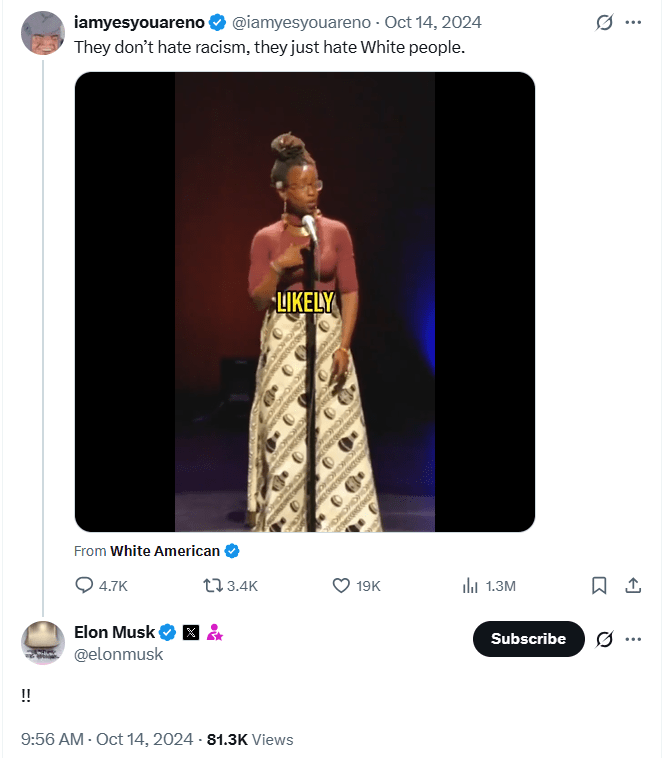Like the post with 19K likes
This screenshot has width=666, height=758.
click(341, 586)
